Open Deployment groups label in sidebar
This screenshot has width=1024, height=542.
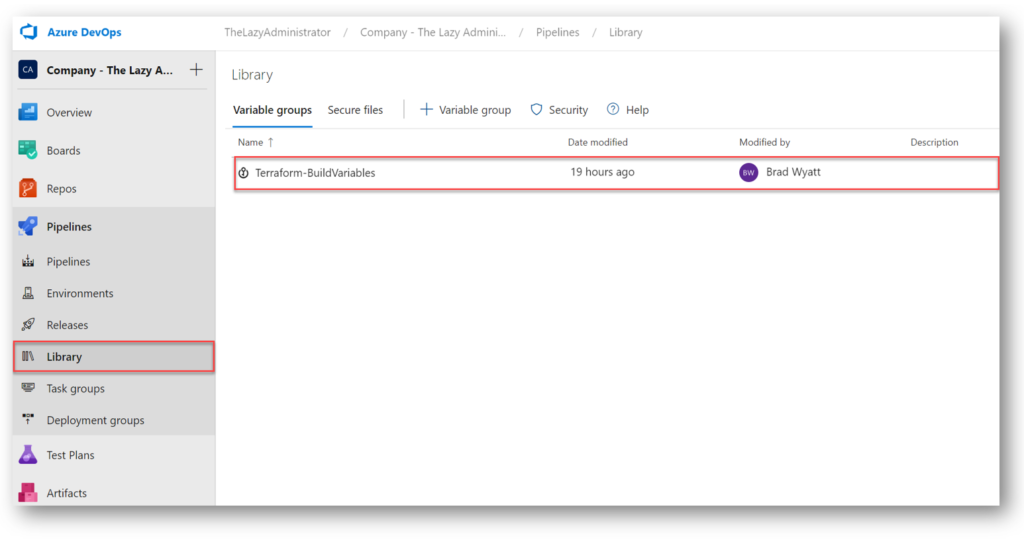pyautogui.click(x=95, y=421)
